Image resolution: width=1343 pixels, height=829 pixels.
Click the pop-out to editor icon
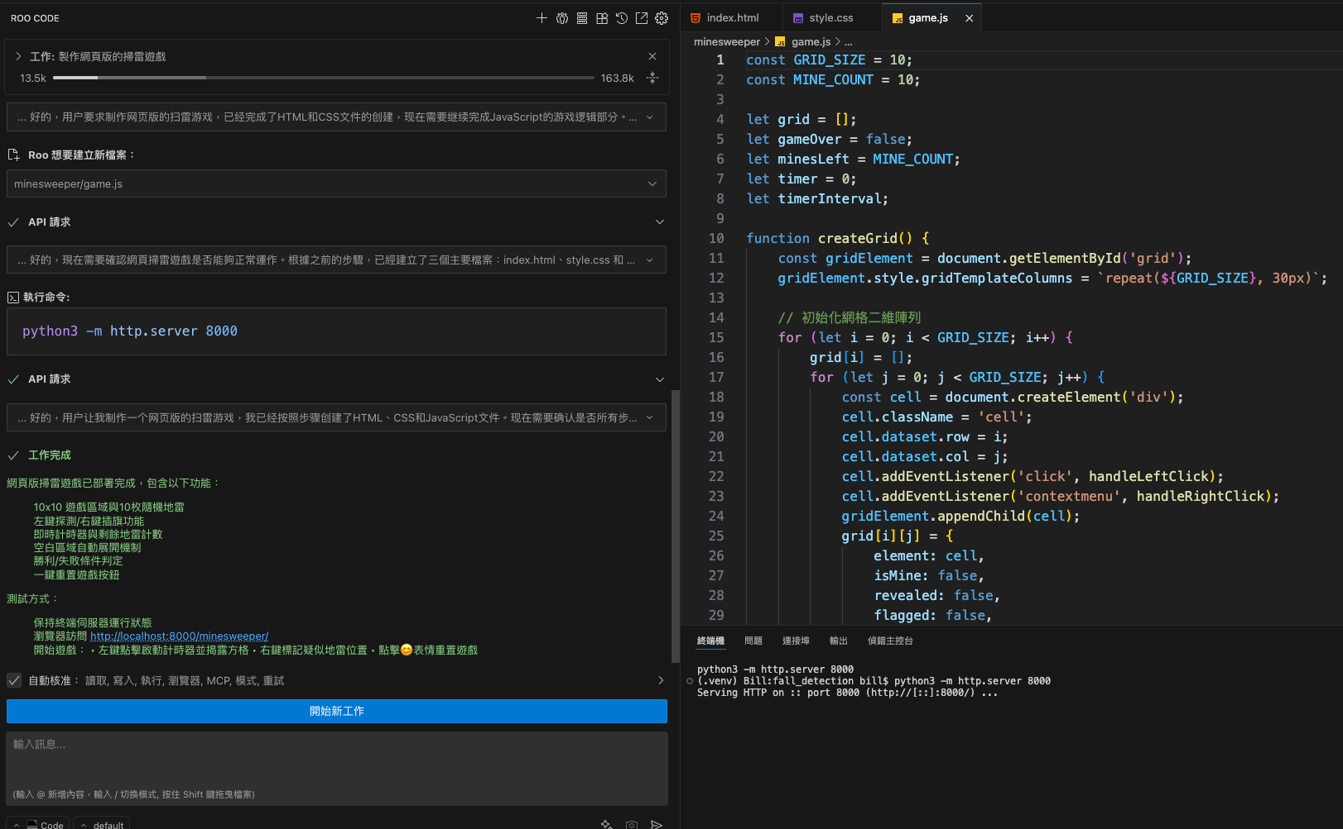pyautogui.click(x=642, y=18)
